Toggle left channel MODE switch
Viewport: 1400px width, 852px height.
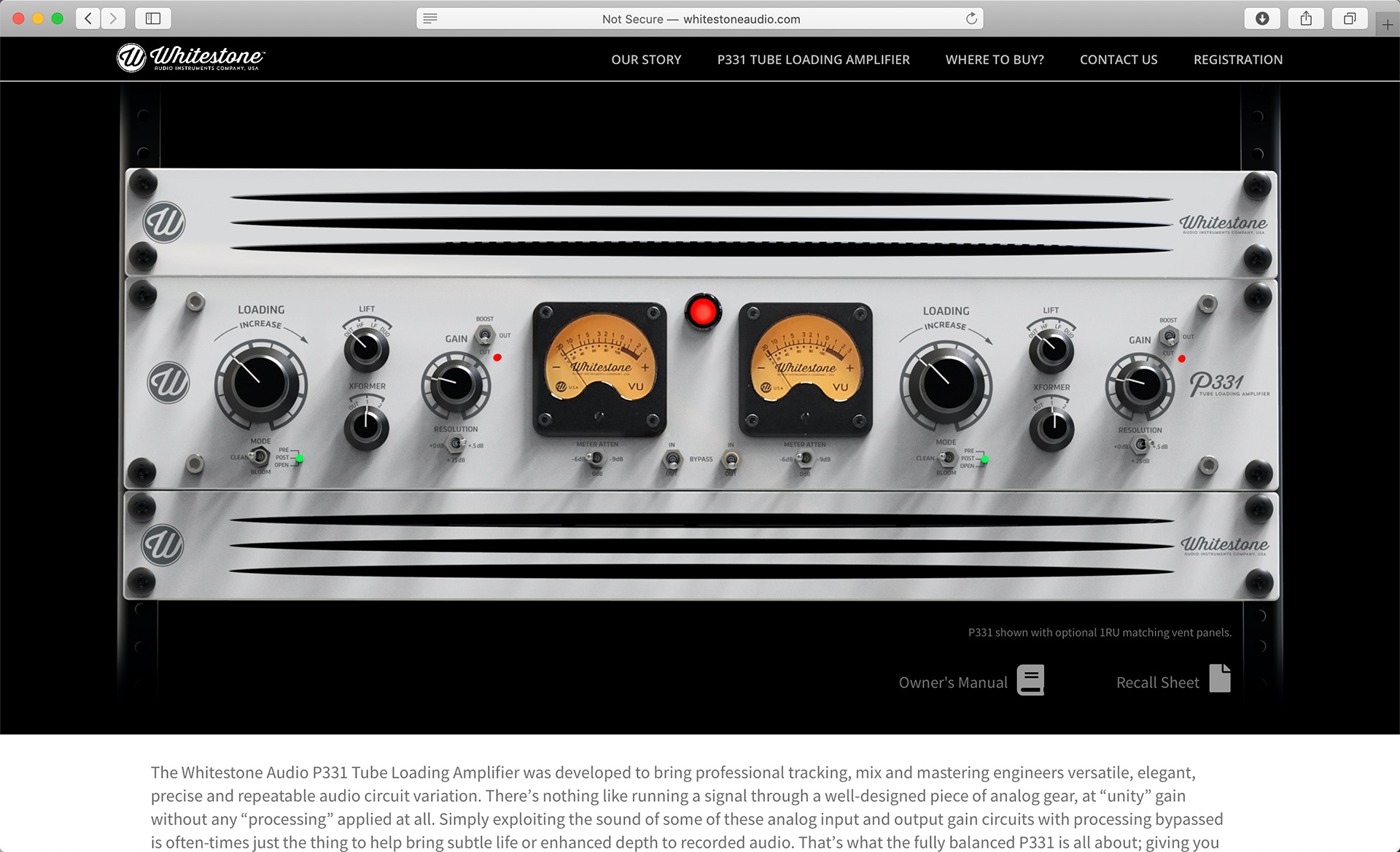click(260, 457)
